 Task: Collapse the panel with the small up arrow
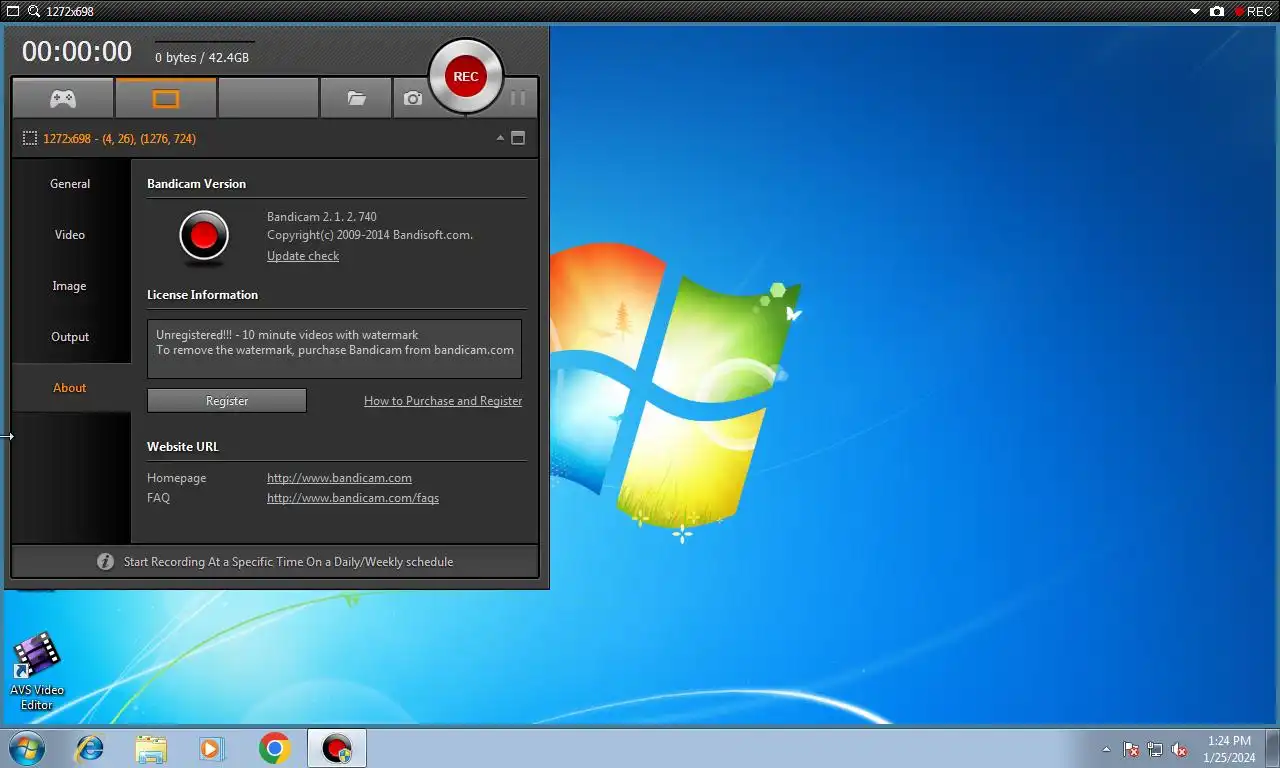tap(500, 138)
